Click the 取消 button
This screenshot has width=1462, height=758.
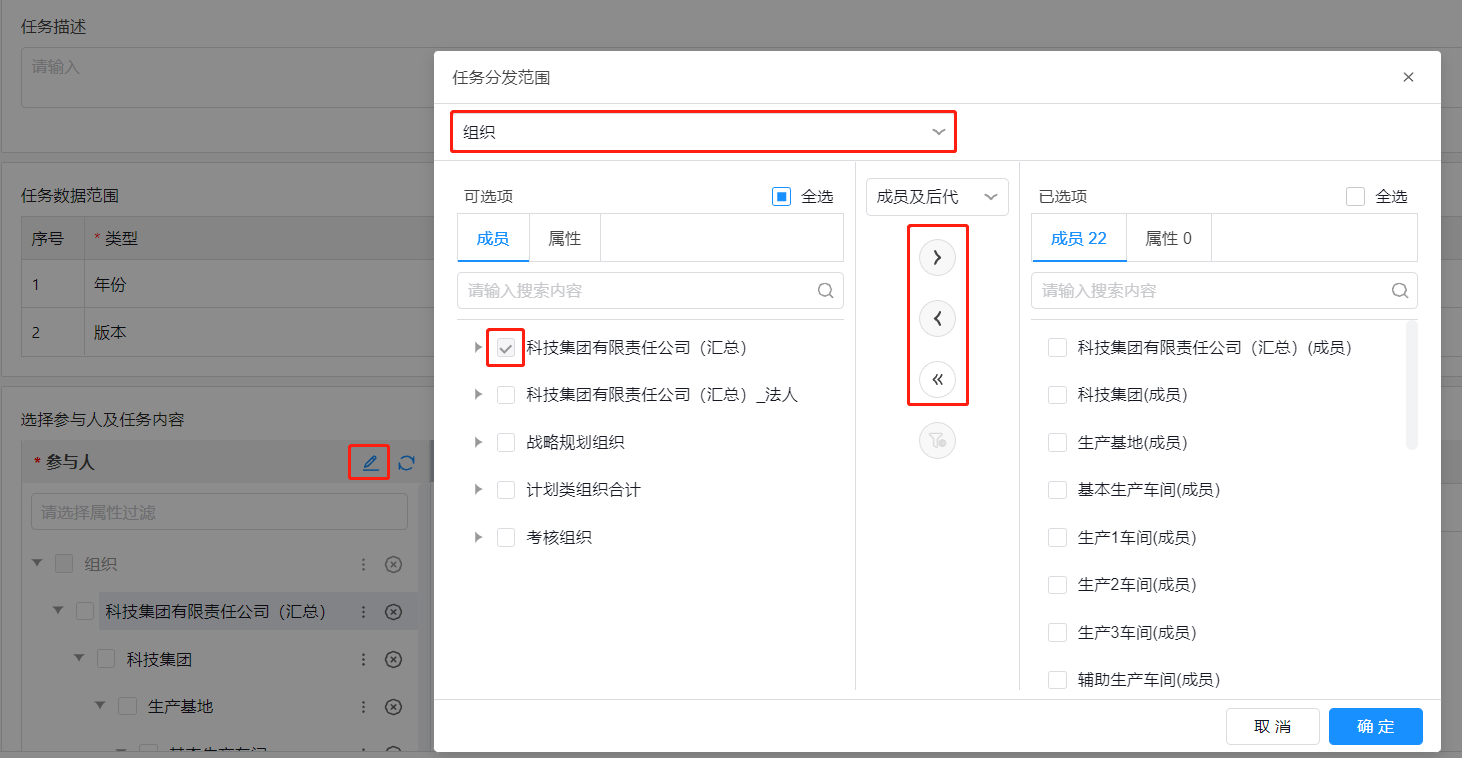[1272, 727]
